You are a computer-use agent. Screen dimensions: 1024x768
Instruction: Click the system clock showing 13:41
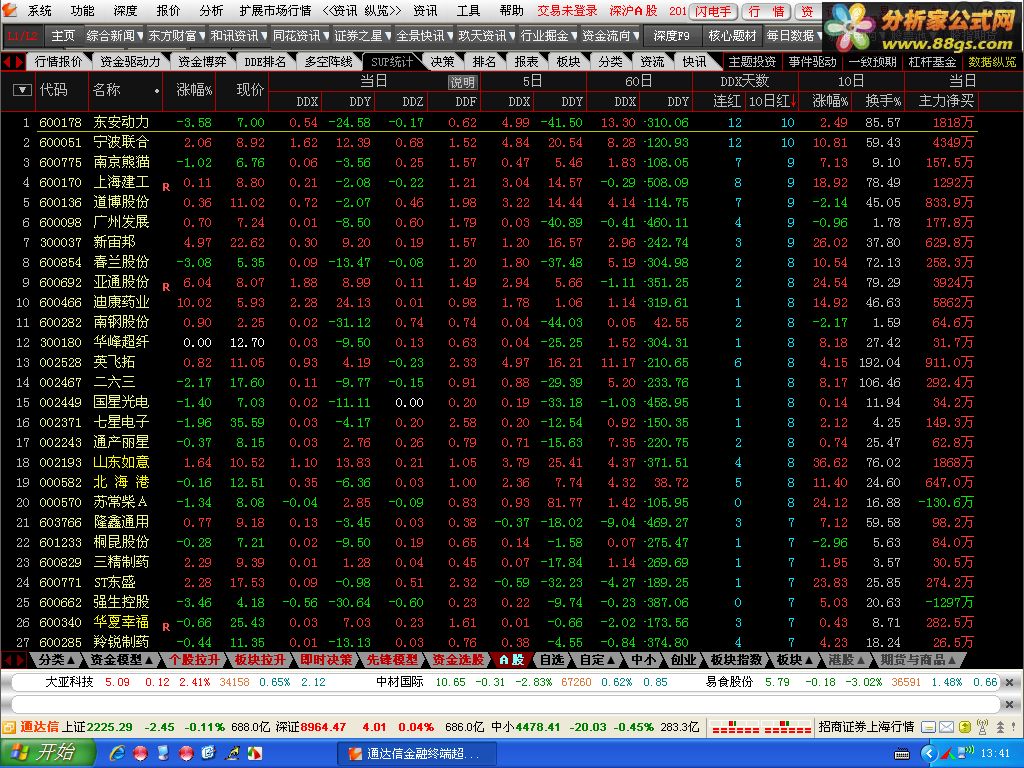coord(995,754)
